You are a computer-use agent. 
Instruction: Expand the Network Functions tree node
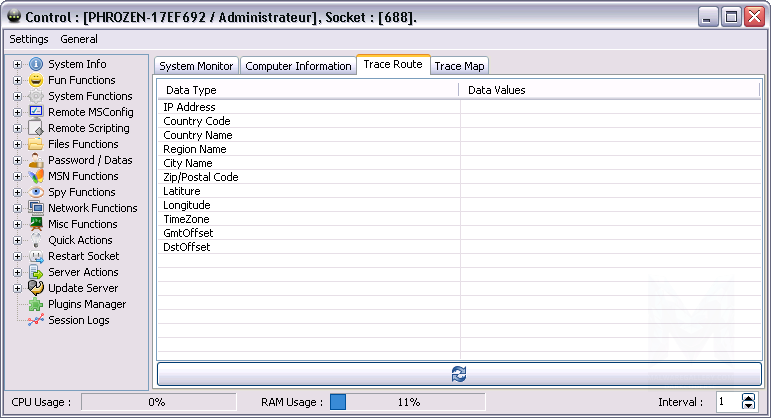click(x=17, y=208)
